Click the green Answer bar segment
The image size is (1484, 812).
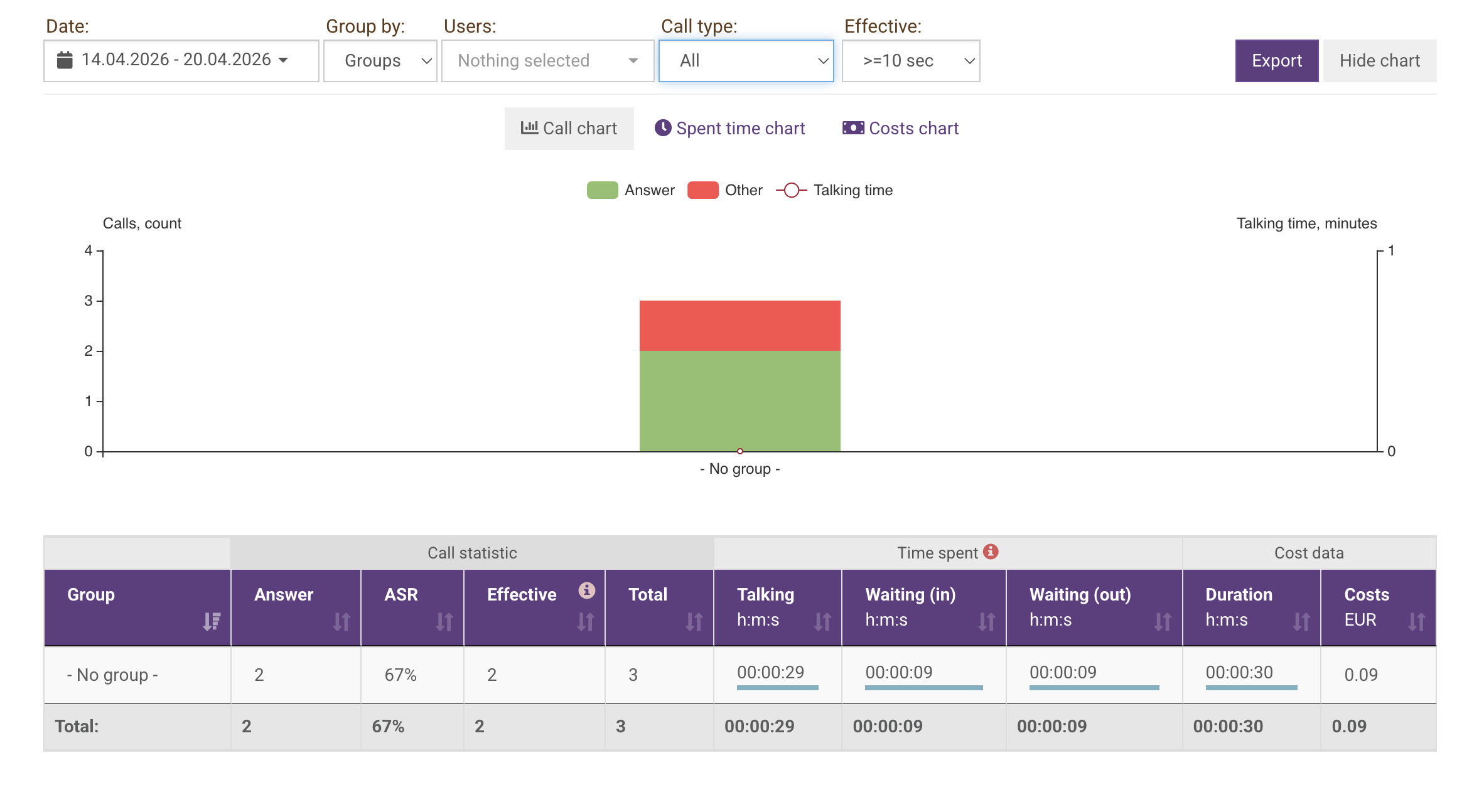coord(739,400)
